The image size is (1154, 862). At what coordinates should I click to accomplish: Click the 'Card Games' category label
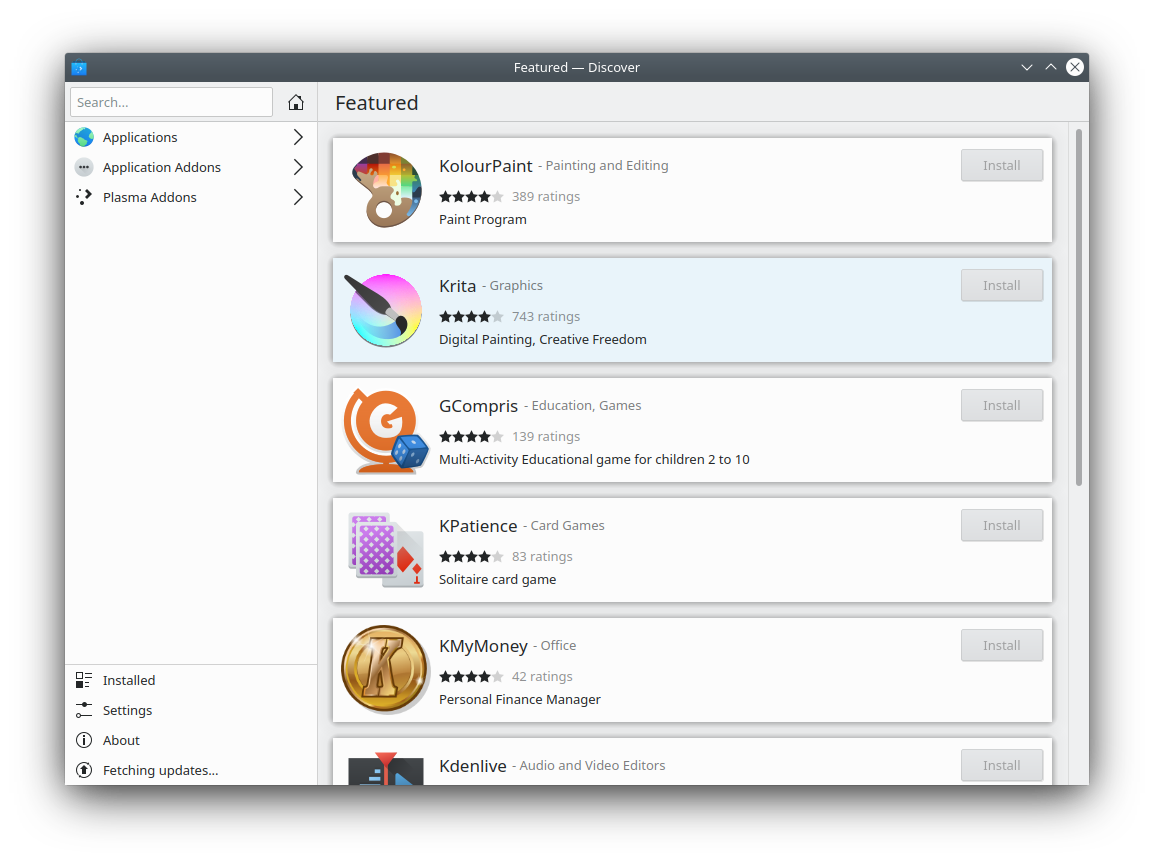tap(567, 526)
